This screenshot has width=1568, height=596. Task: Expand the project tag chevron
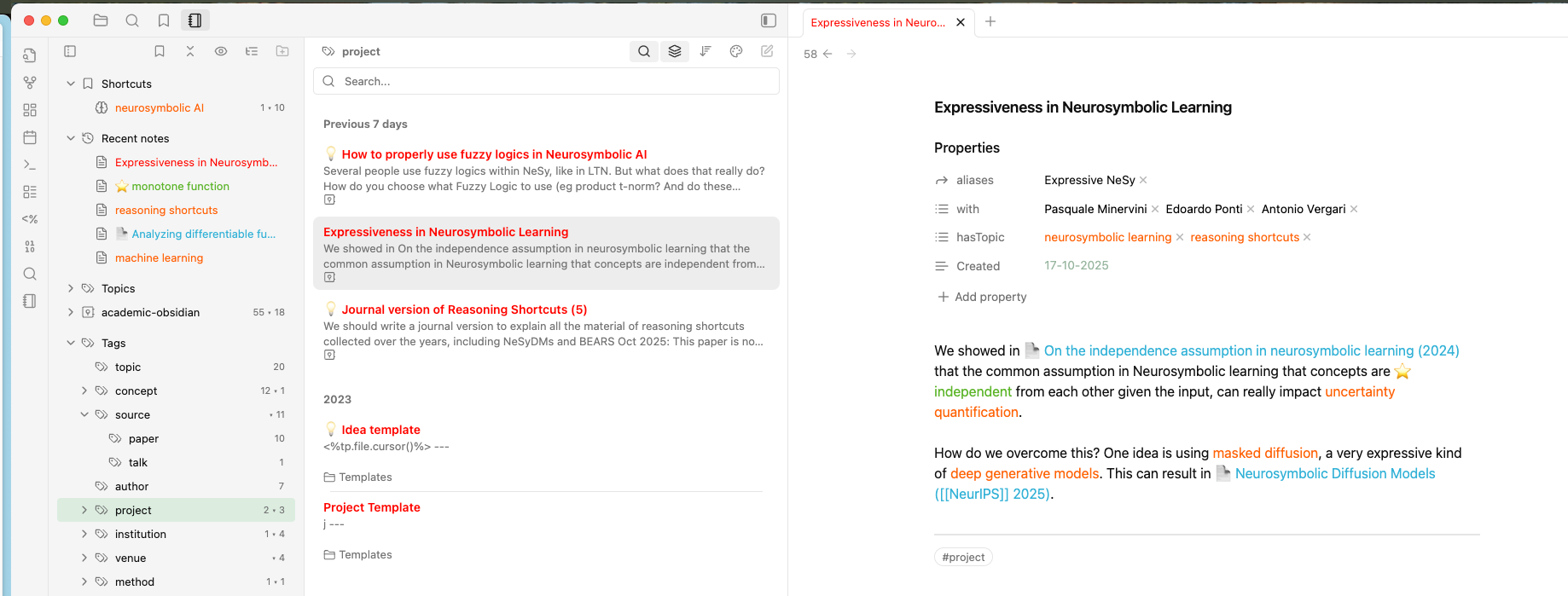(x=84, y=510)
